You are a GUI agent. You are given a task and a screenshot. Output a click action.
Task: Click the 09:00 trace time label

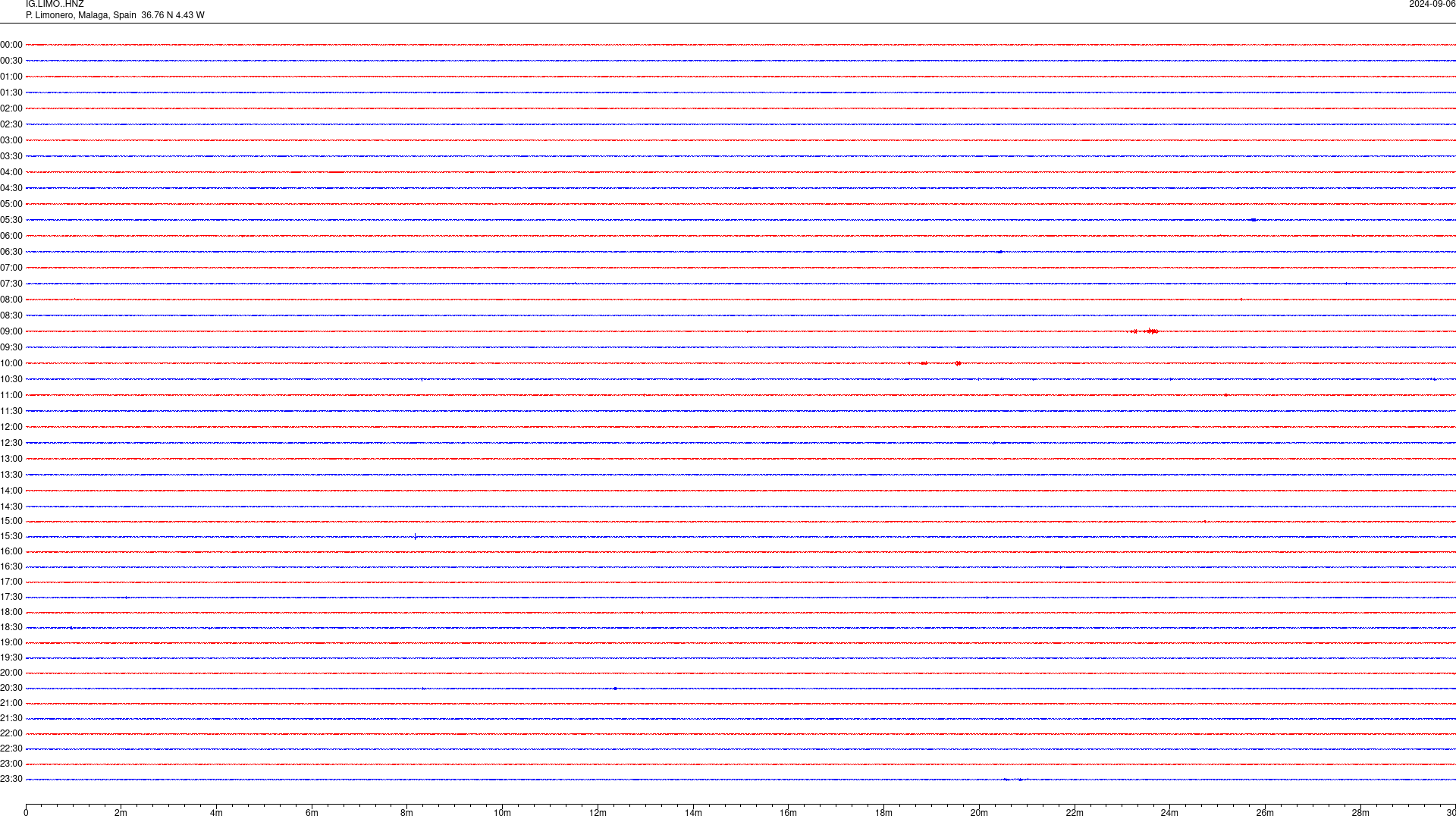(11, 331)
